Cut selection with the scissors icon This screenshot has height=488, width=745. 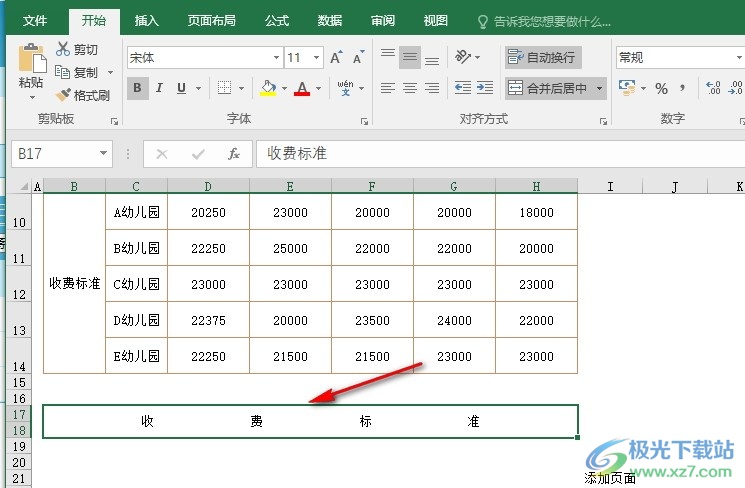click(x=63, y=49)
